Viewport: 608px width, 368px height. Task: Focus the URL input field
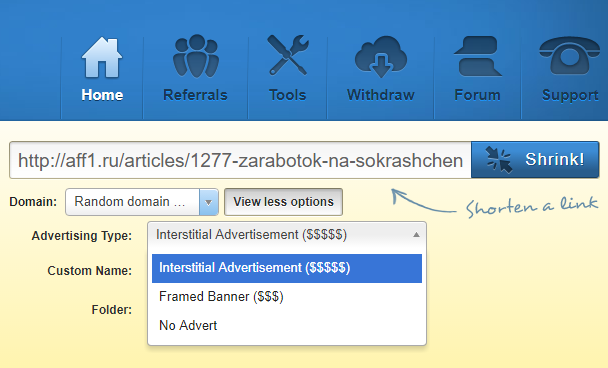point(240,160)
